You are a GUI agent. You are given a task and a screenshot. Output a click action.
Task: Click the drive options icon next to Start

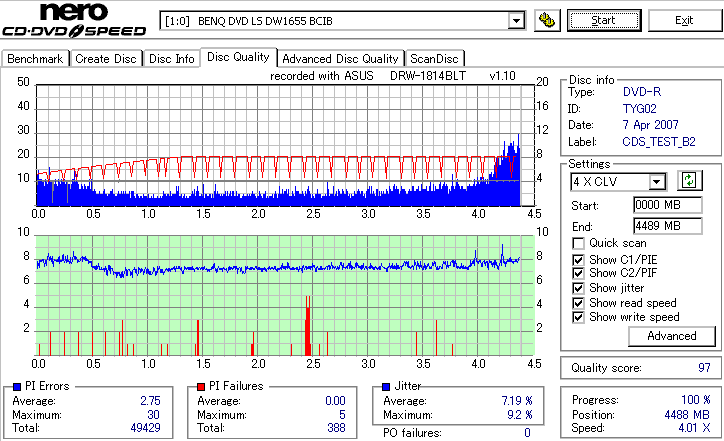(547, 20)
